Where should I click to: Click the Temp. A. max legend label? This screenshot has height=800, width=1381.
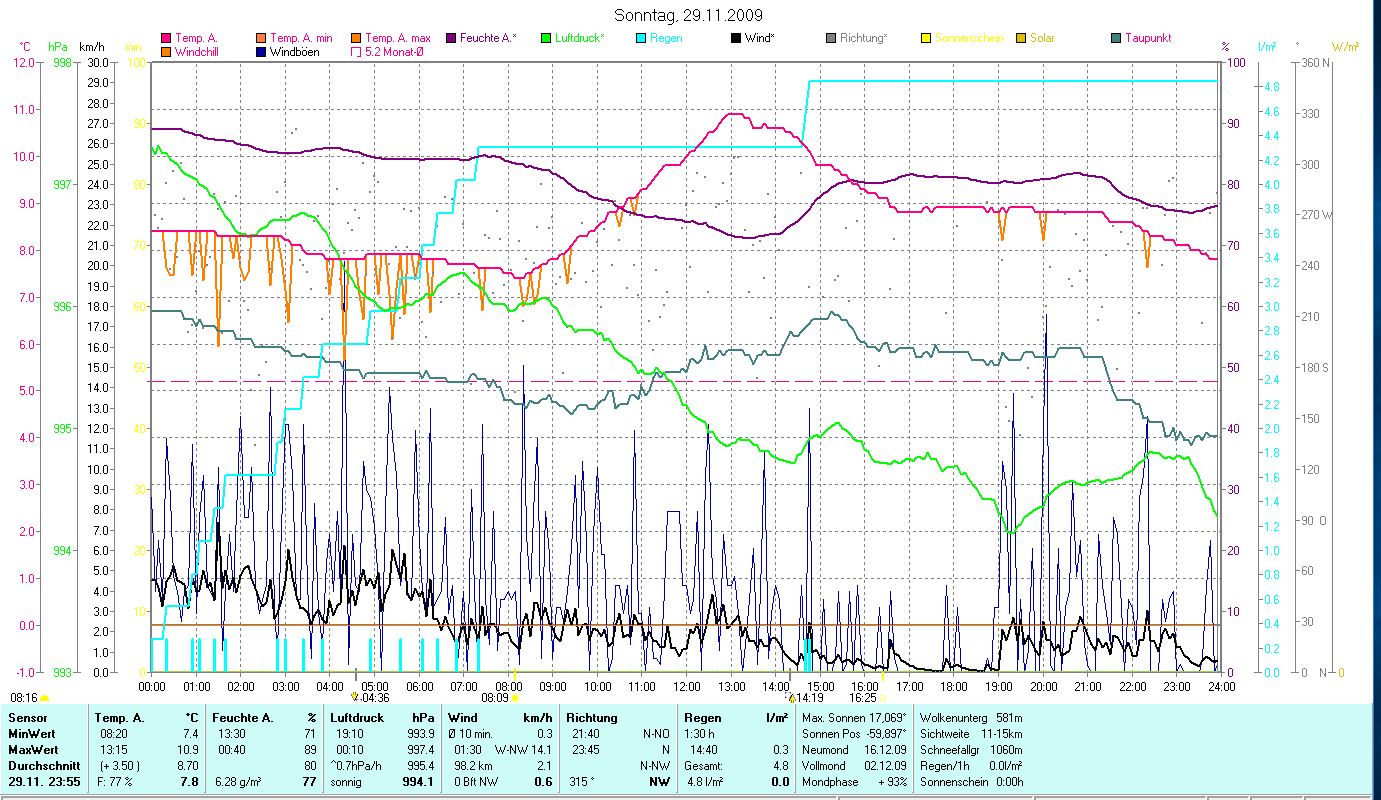click(398, 38)
